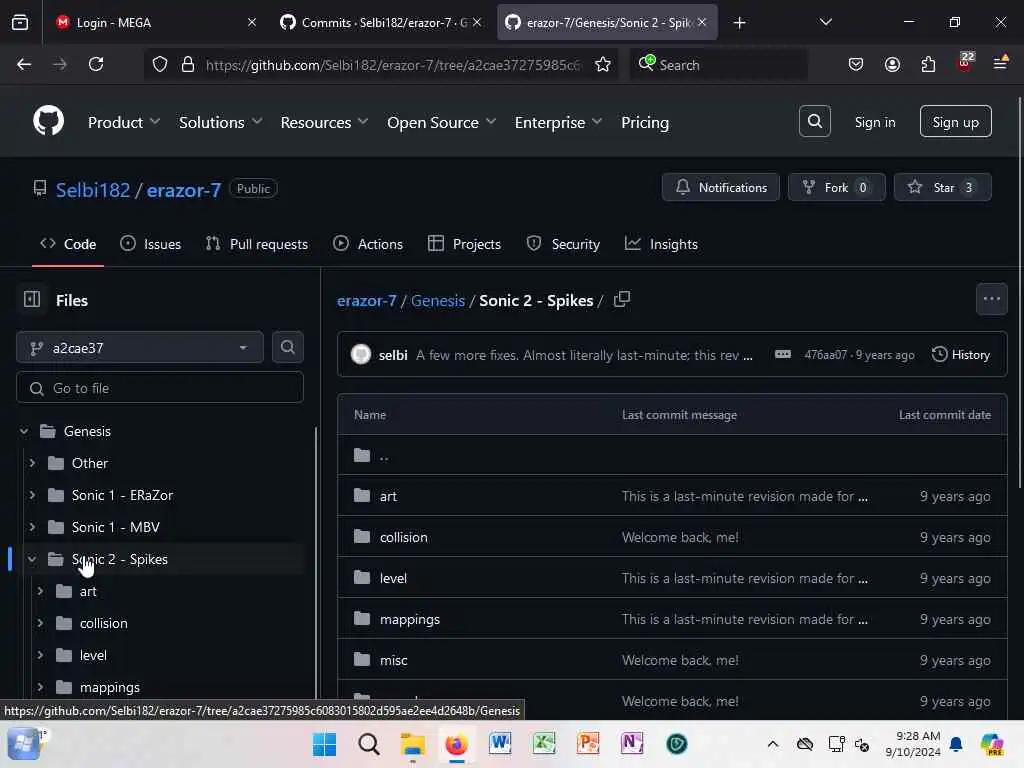Open the Actions tab
Screen dimensions: 1024x768
(x=368, y=244)
